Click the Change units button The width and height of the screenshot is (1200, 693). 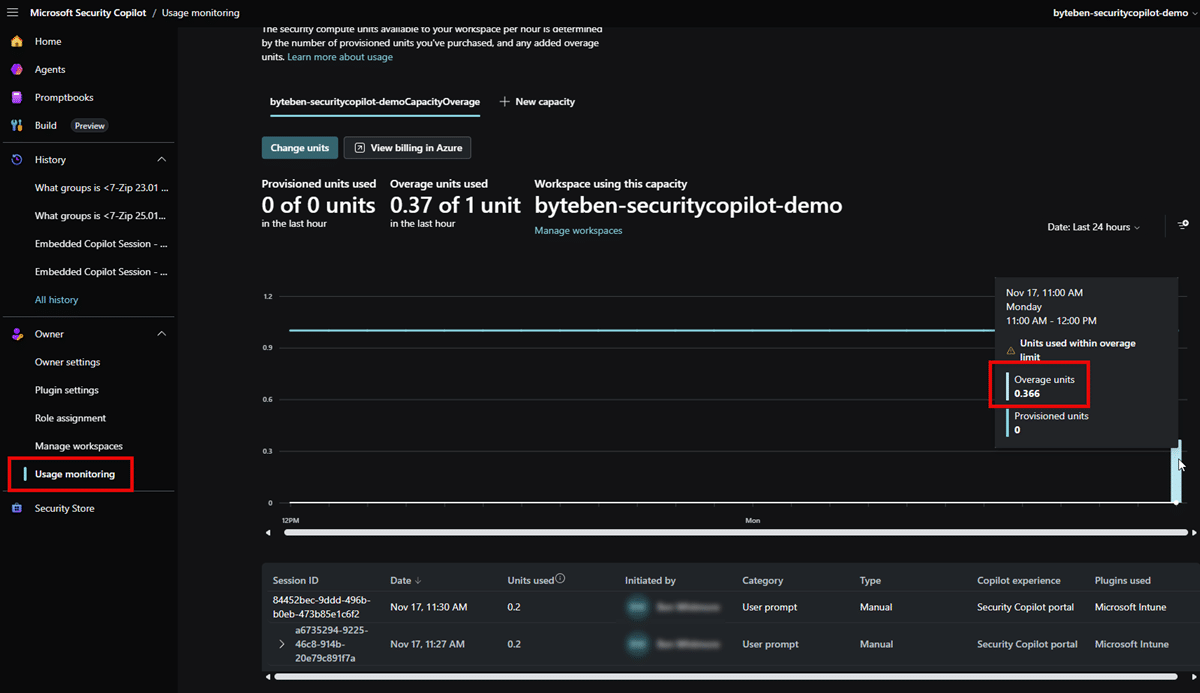click(x=299, y=148)
